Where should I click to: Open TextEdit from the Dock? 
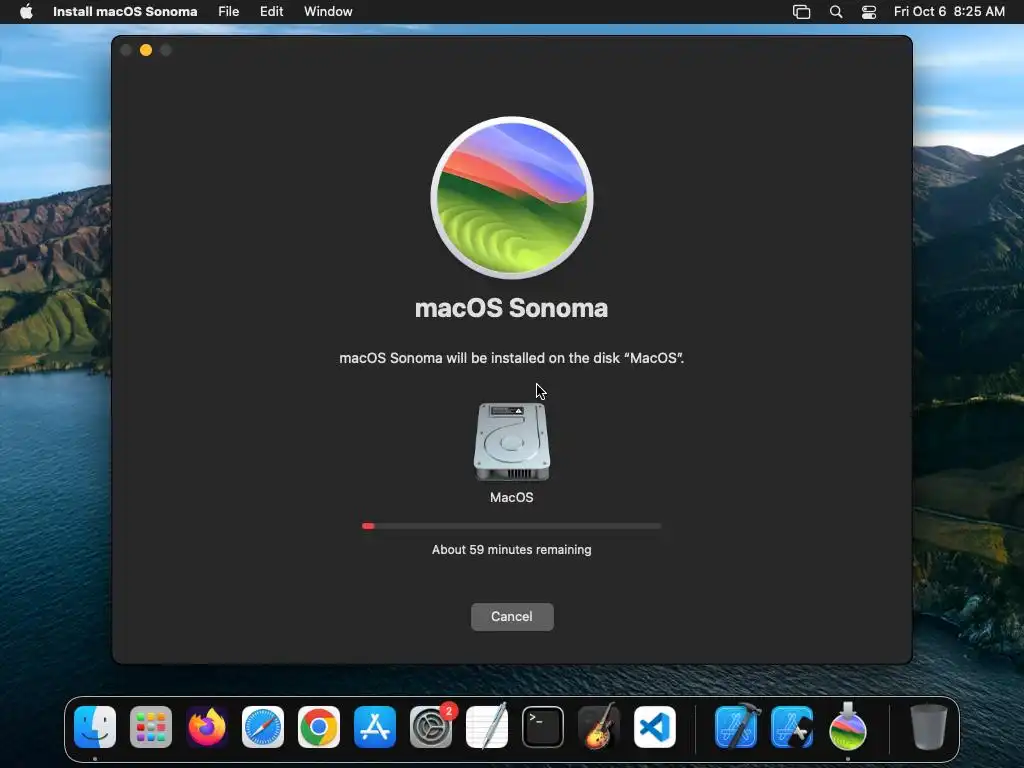coord(487,727)
